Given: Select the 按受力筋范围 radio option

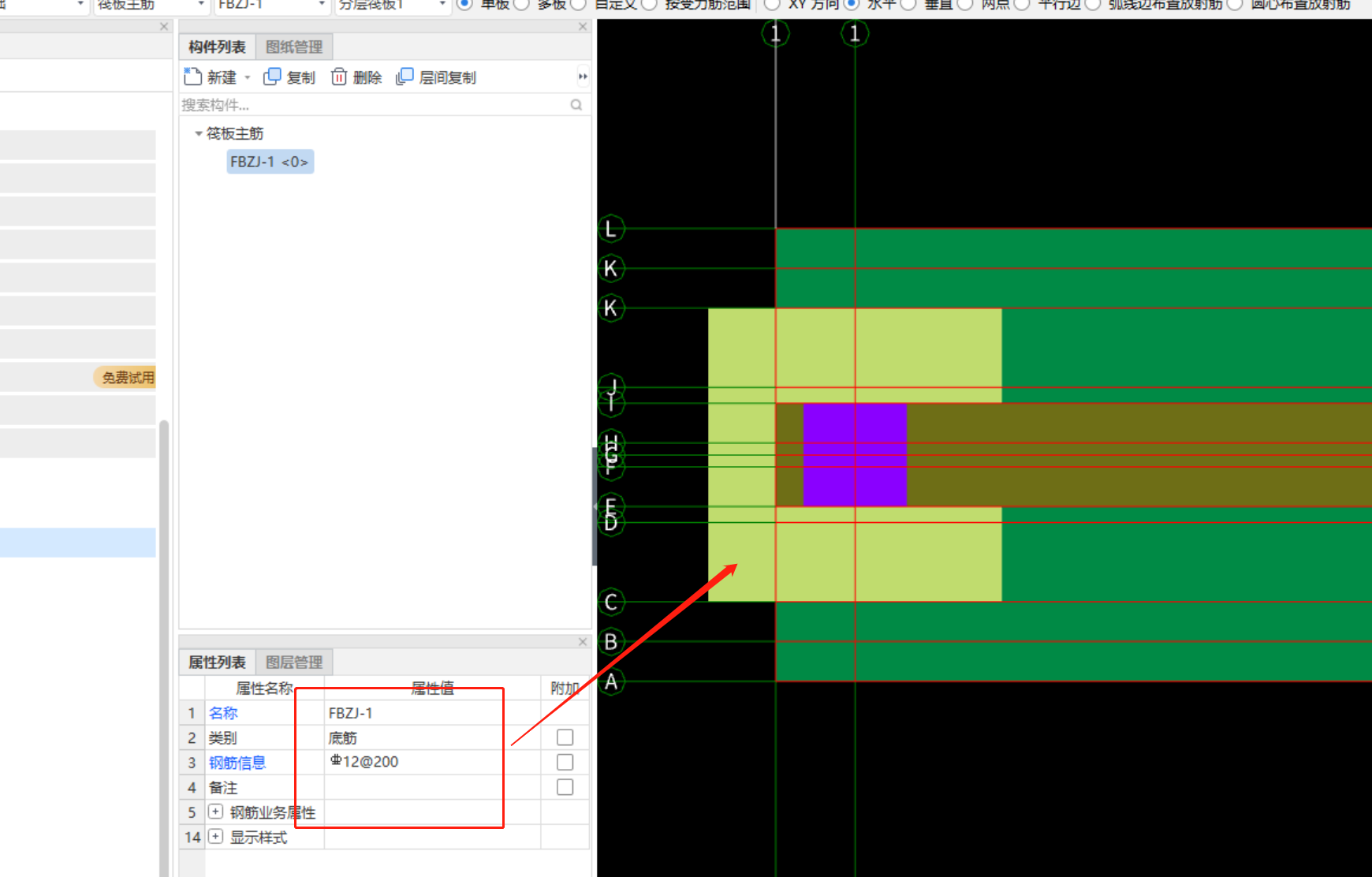Looking at the screenshot, I should (649, 4).
